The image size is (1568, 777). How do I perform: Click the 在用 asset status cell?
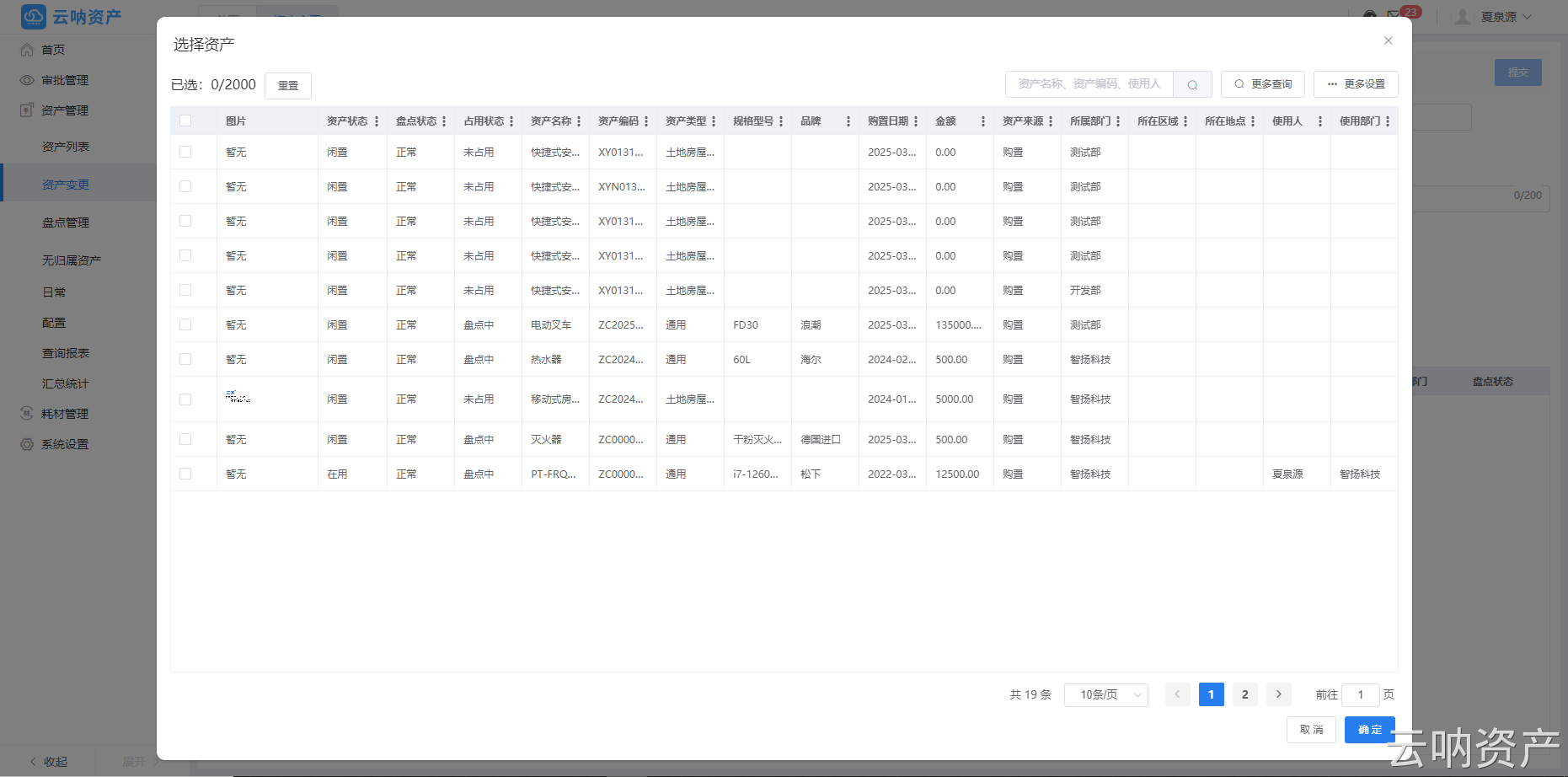click(x=337, y=474)
